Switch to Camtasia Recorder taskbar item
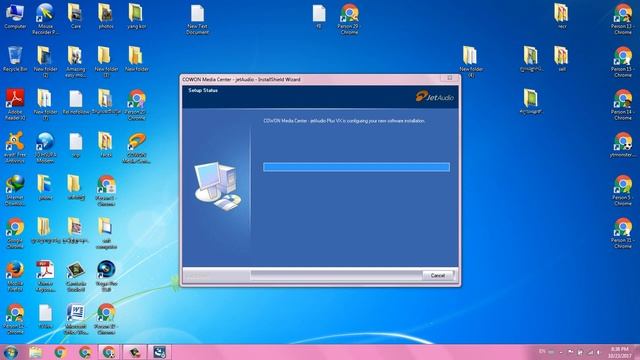This screenshot has height=360, width=640. coord(135,352)
